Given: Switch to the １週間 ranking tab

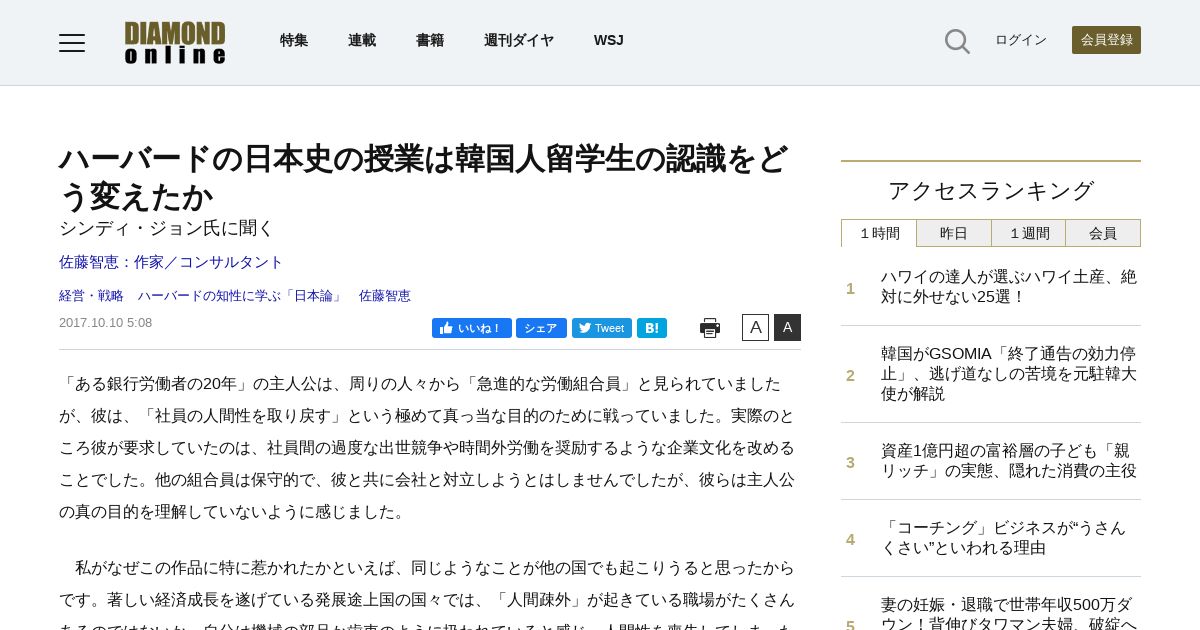Looking at the screenshot, I should pyautogui.click(x=1029, y=233).
